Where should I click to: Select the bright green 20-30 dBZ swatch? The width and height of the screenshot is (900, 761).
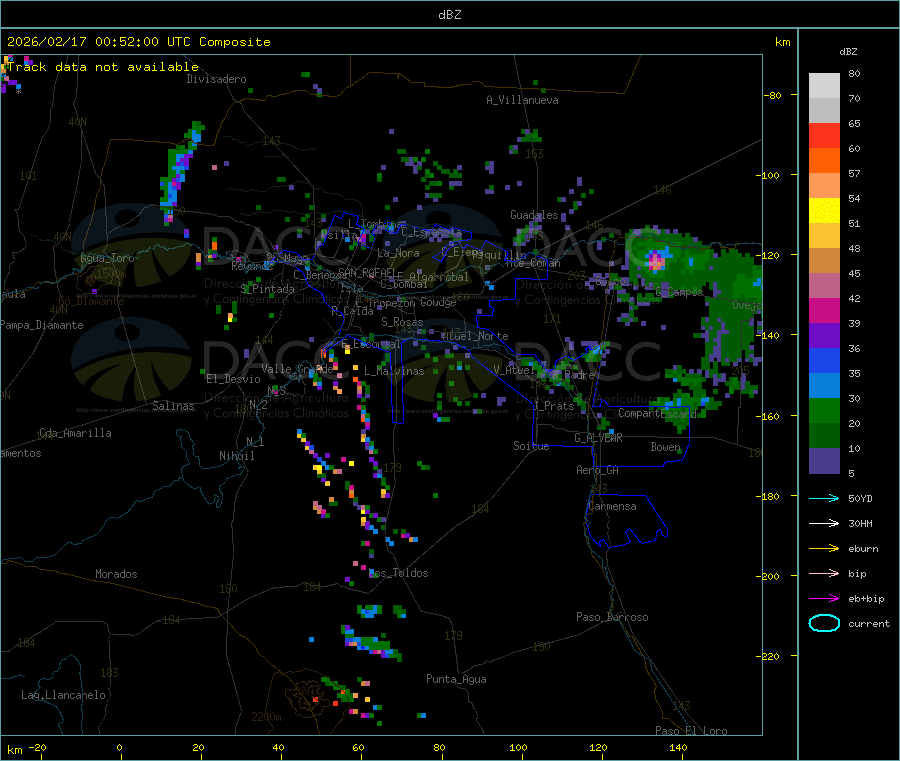[x=824, y=410]
